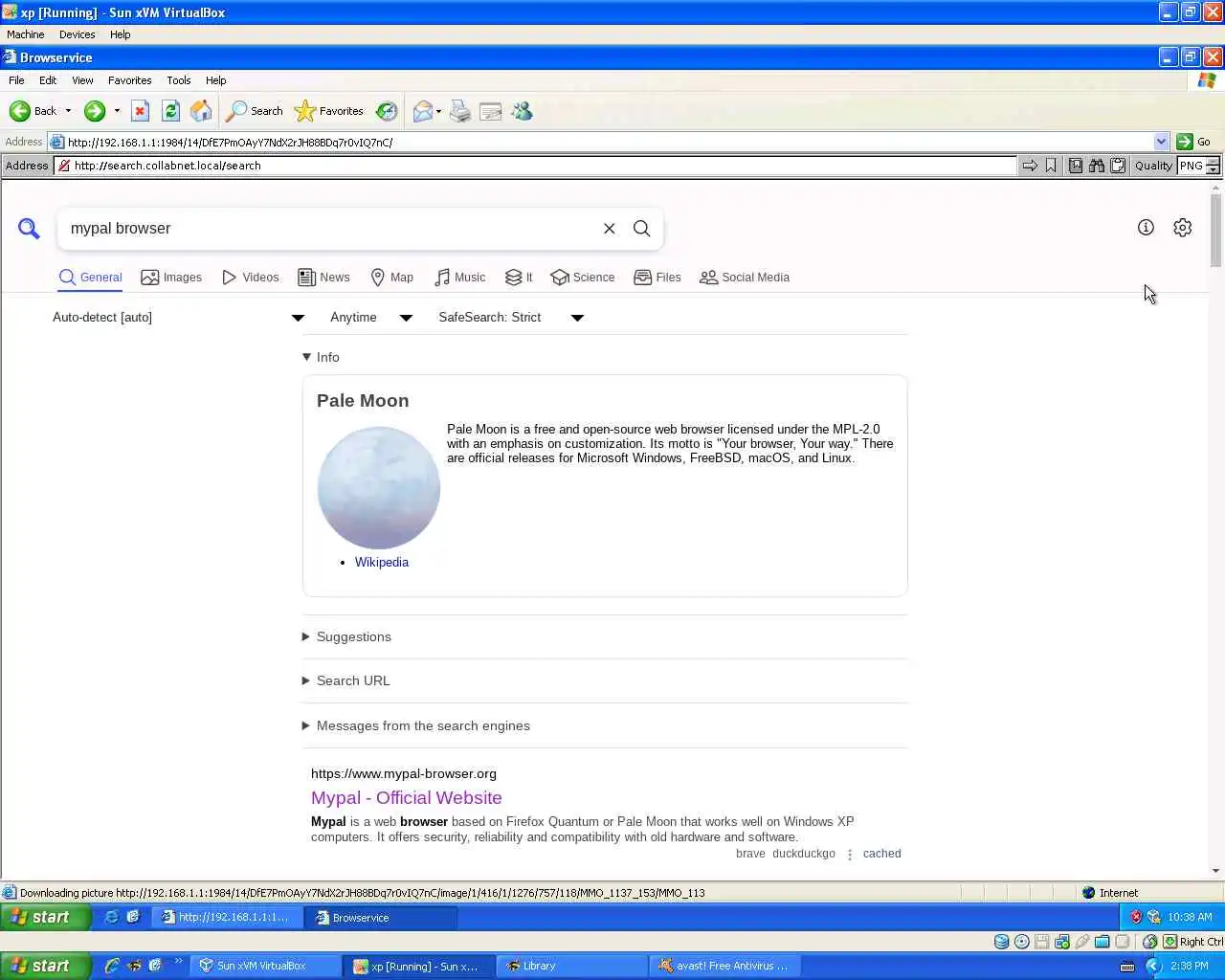Image resolution: width=1225 pixels, height=980 pixels.
Task: Open the info circle icon at top right
Action: (x=1146, y=228)
